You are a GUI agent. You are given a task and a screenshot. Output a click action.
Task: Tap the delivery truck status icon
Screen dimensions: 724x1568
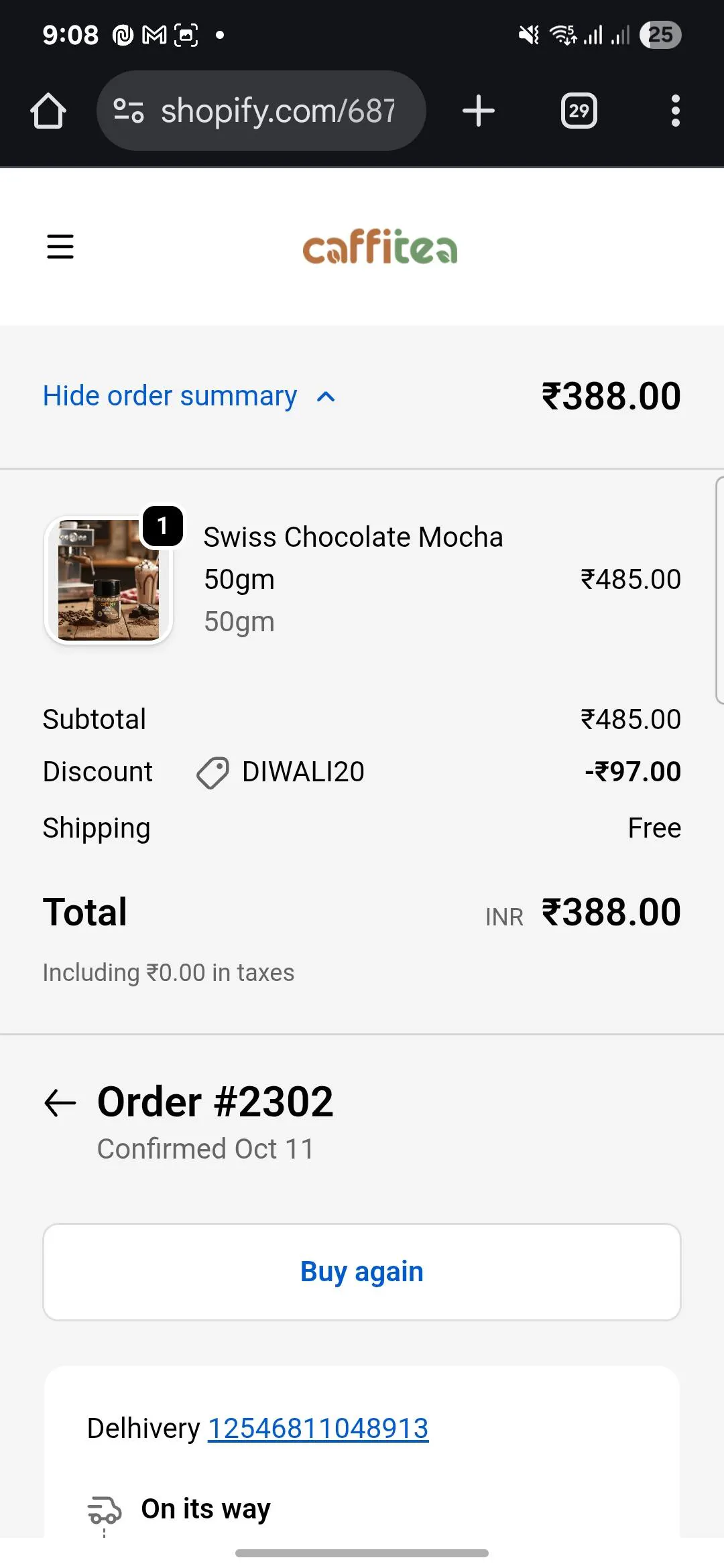coord(105,1510)
